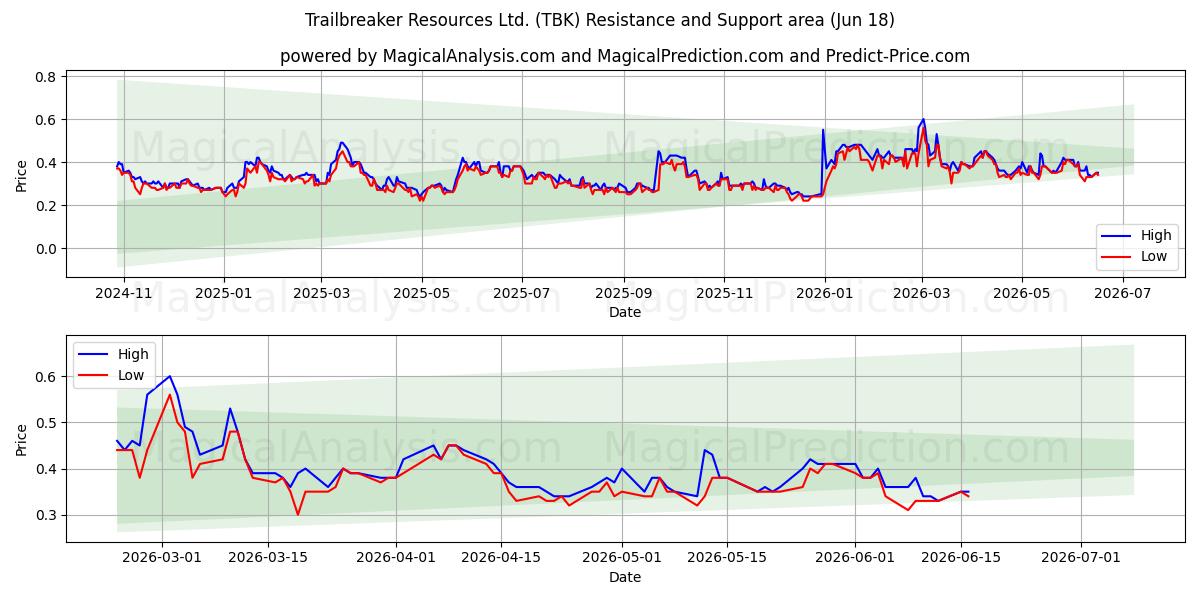Click the top chart '2026-07' date label

click(1123, 294)
